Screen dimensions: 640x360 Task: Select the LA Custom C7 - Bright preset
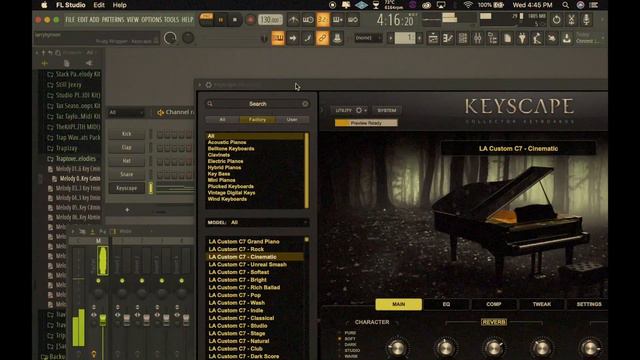[238, 280]
